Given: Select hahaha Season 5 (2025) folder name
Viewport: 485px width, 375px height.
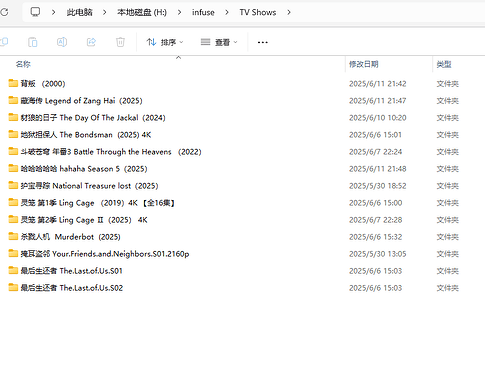Looking at the screenshot, I should 84,169.
